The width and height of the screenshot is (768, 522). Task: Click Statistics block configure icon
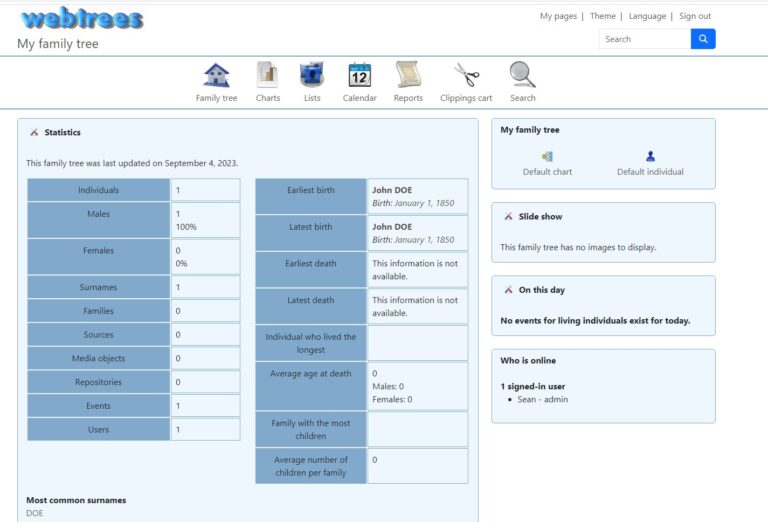pyautogui.click(x=34, y=132)
